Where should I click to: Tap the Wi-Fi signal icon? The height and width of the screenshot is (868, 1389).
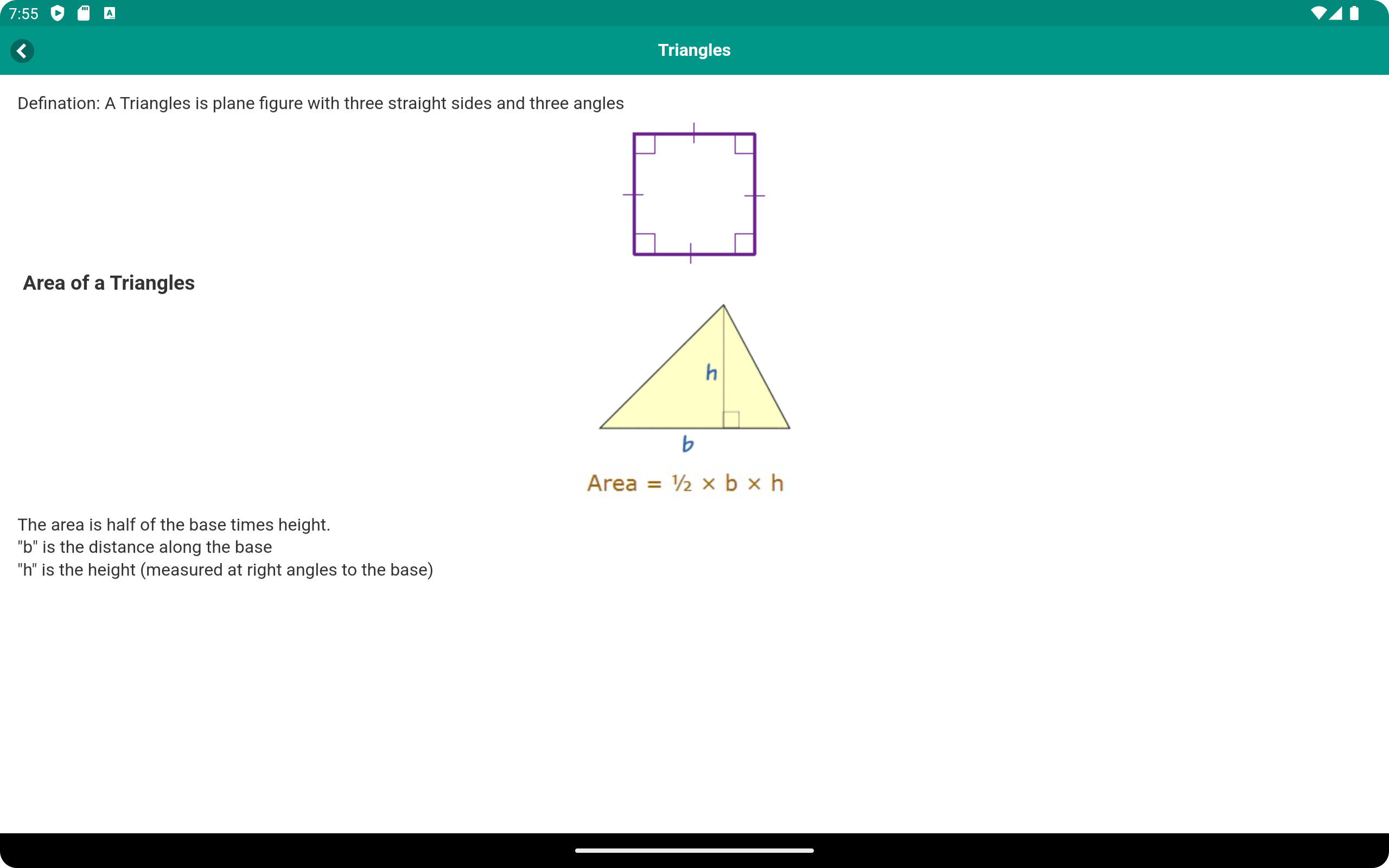coord(1318,13)
